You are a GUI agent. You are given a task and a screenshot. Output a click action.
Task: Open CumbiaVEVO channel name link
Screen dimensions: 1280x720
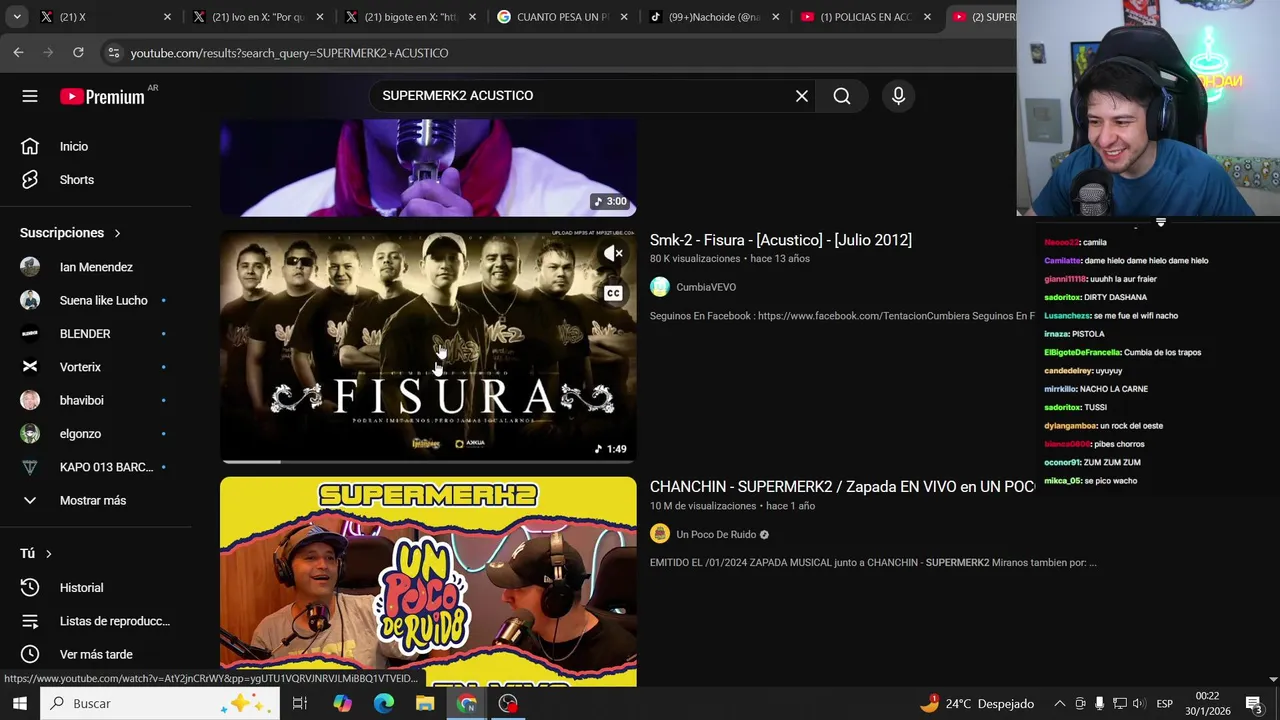(x=706, y=287)
